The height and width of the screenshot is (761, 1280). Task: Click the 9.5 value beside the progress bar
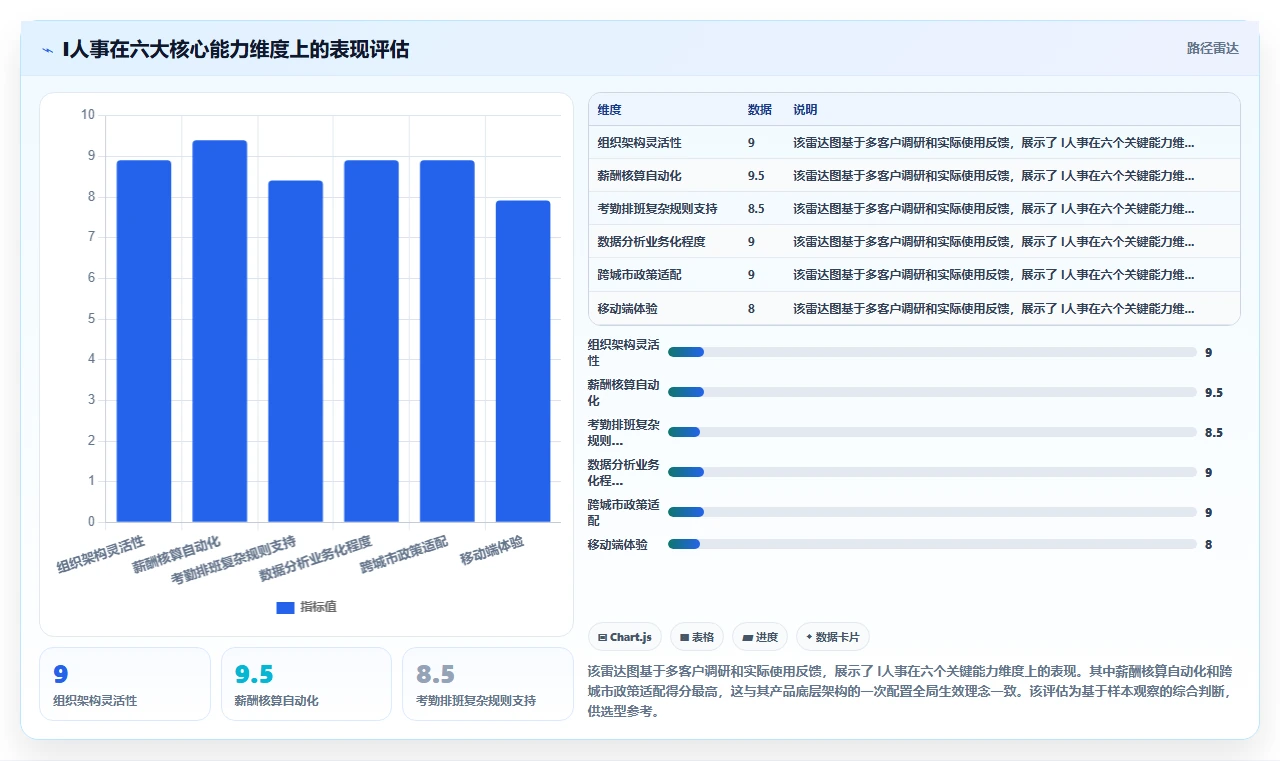pos(1213,393)
